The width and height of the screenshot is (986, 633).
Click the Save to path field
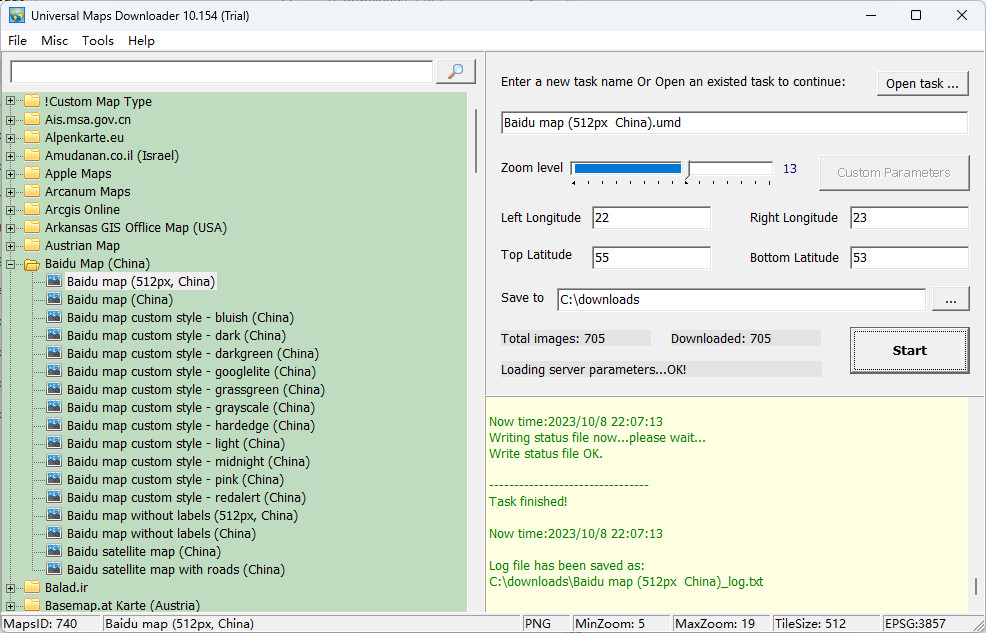741,300
